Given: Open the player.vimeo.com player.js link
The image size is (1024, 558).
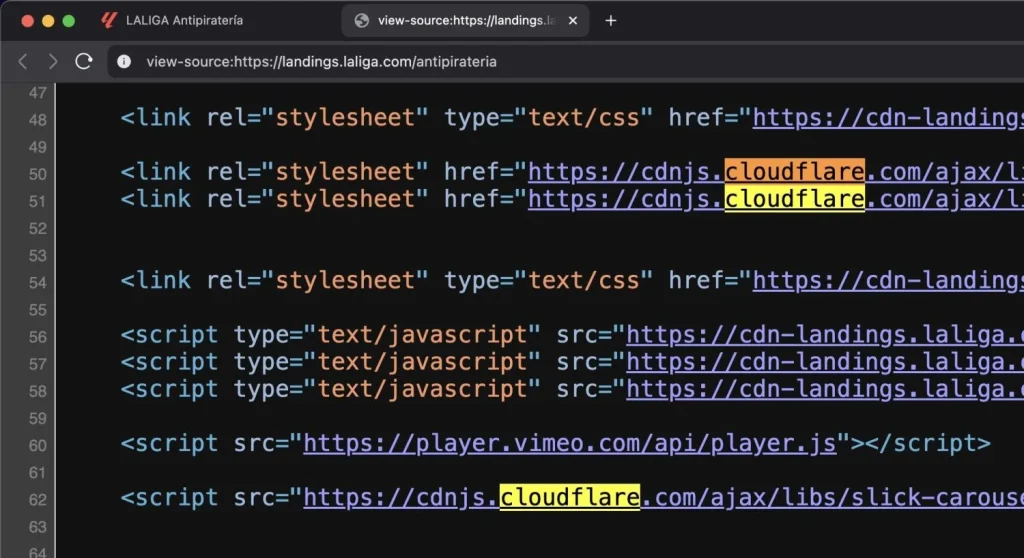Looking at the screenshot, I should pos(570,443).
